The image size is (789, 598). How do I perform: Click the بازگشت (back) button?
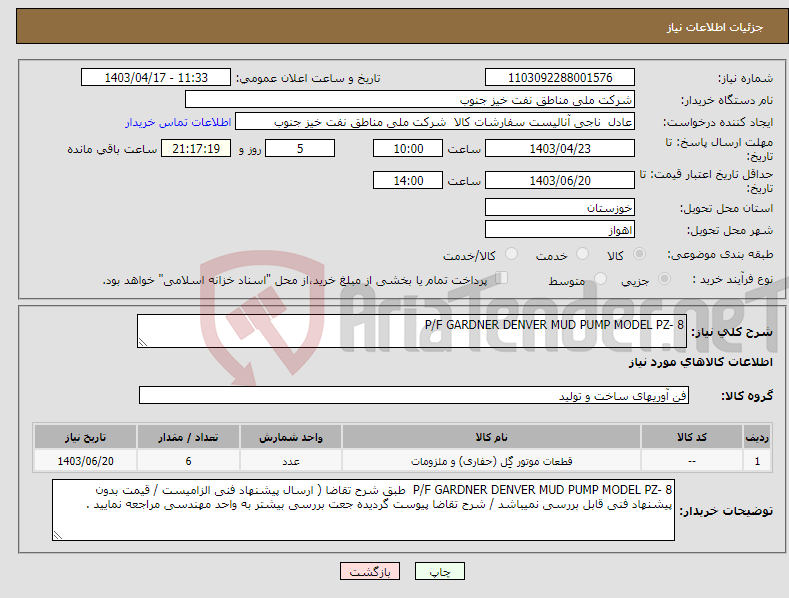pos(370,571)
